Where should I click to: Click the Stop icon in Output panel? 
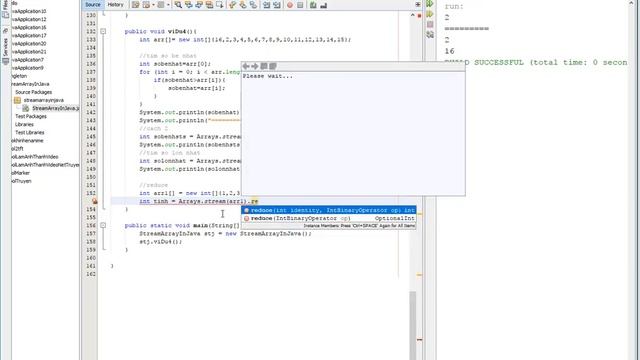tap(430, 24)
